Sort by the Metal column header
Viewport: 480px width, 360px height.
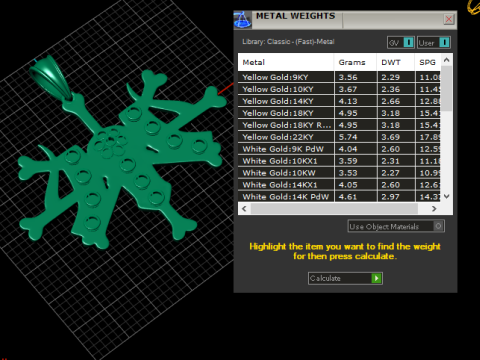pyautogui.click(x=286, y=62)
